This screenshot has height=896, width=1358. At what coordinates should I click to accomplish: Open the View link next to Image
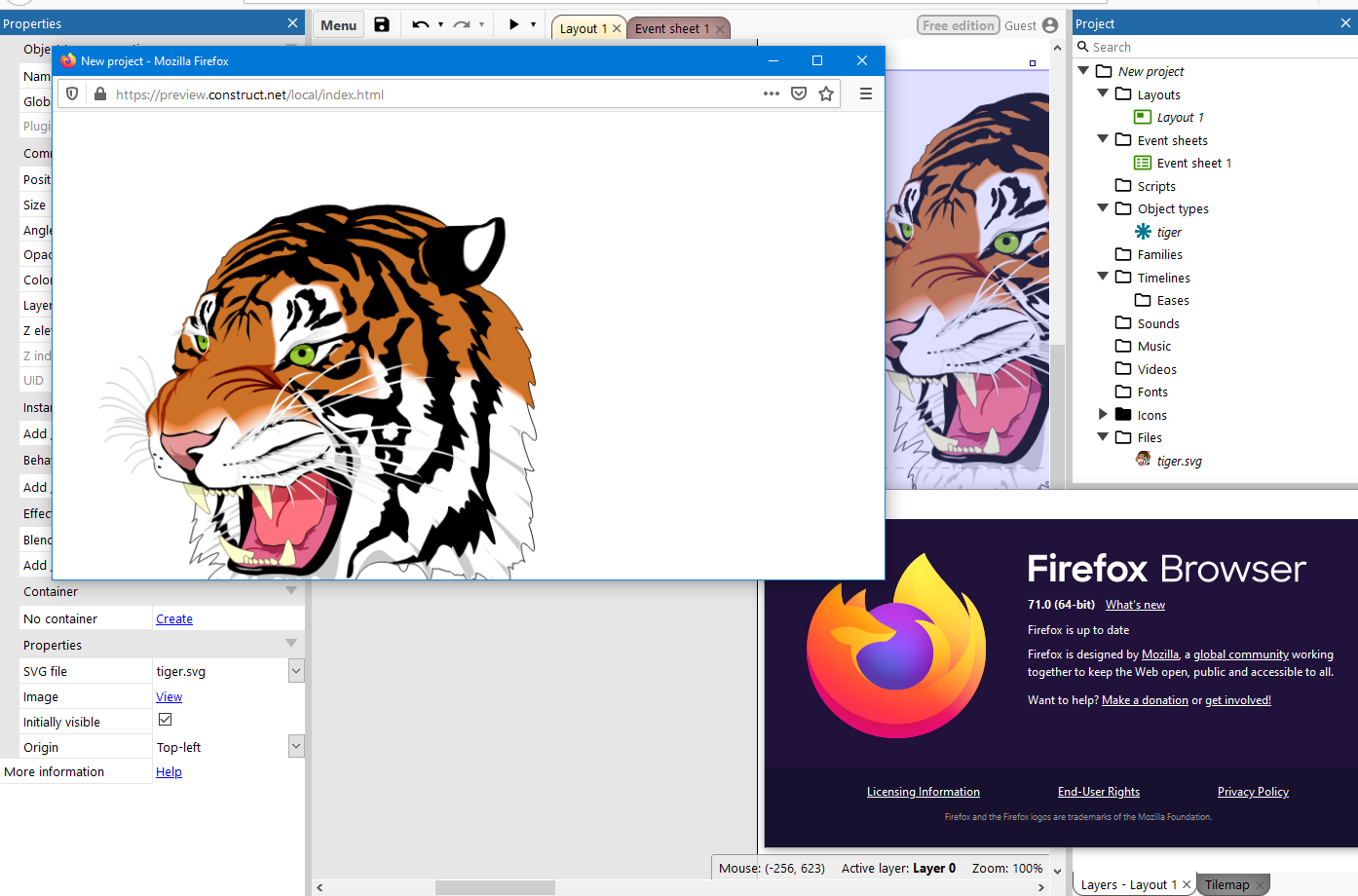click(169, 696)
